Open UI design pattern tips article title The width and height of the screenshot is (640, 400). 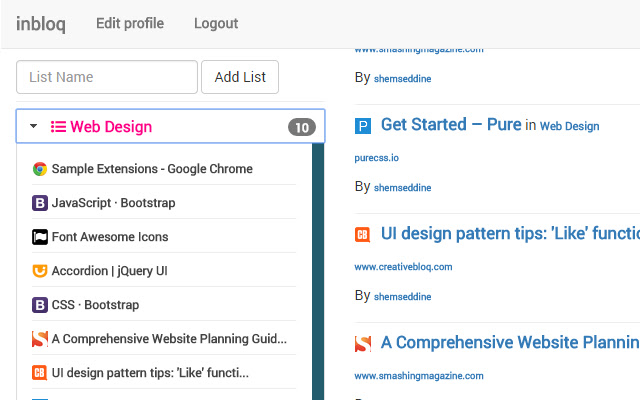(510, 233)
